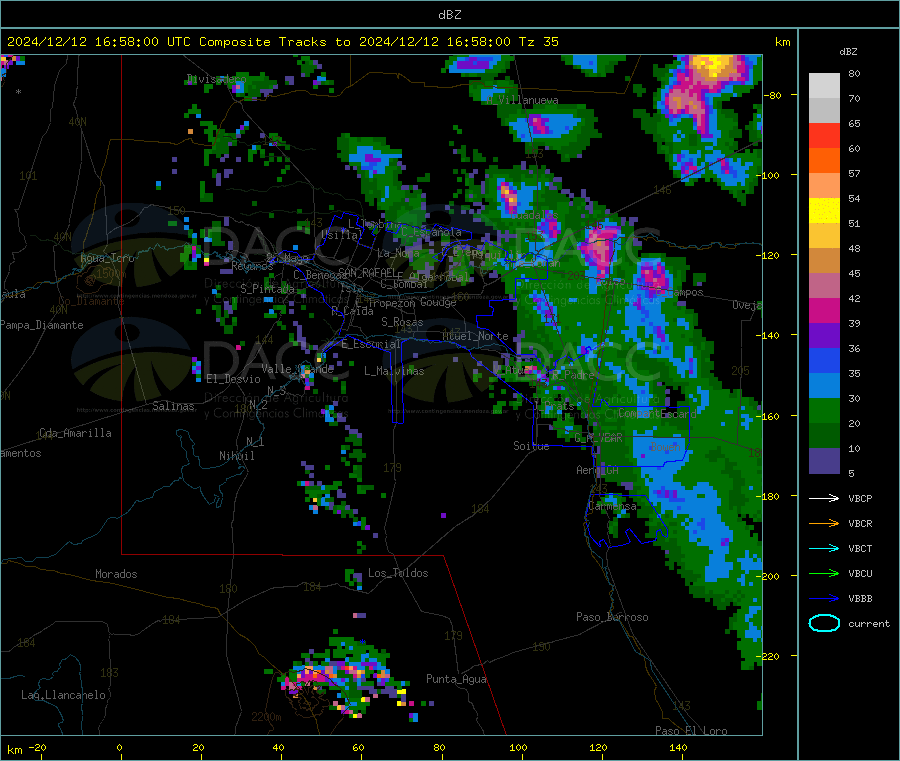The image size is (900, 761).
Task: Click the '5' value on dBZ scale
Action: pos(851,473)
